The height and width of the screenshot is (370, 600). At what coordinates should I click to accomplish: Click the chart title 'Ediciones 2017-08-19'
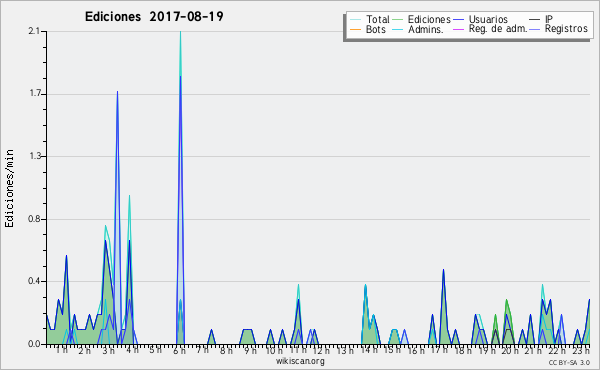point(154,16)
